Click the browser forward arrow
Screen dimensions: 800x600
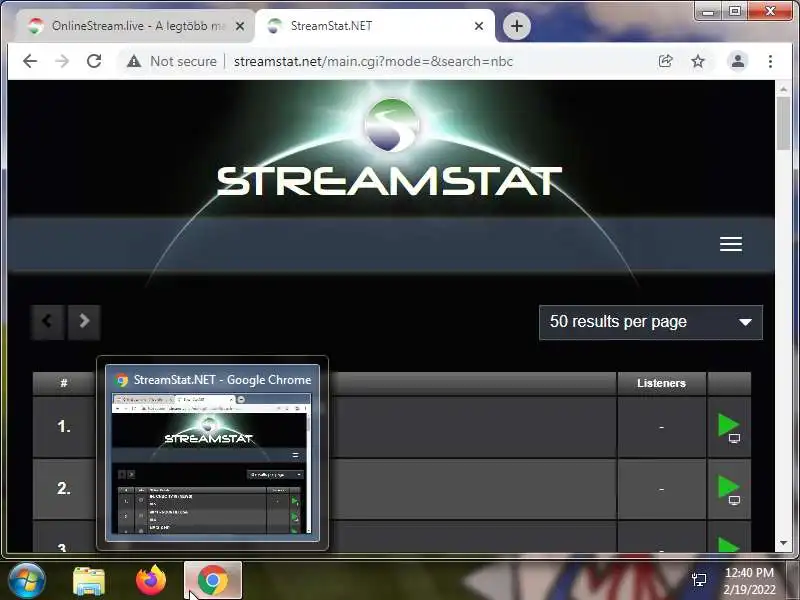pos(62,61)
